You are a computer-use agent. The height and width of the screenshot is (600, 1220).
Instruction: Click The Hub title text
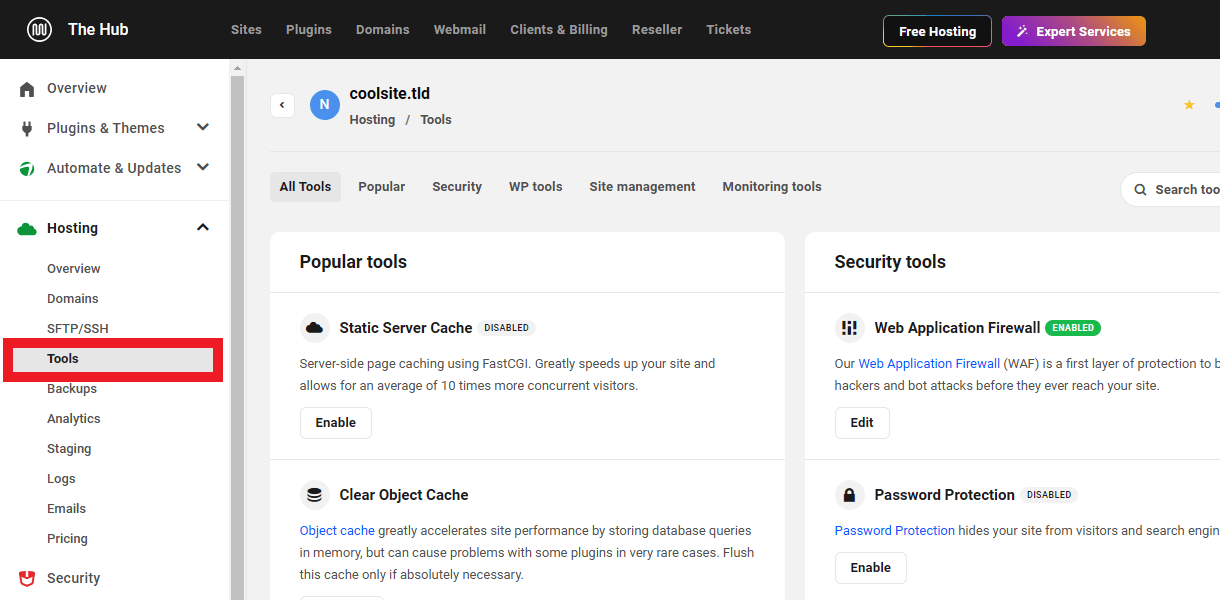coord(98,30)
